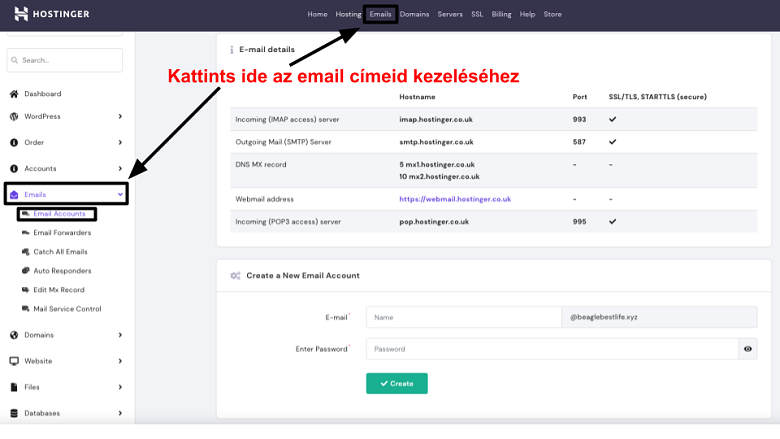
Task: Click the search magnifier icon
Action: click(14, 60)
